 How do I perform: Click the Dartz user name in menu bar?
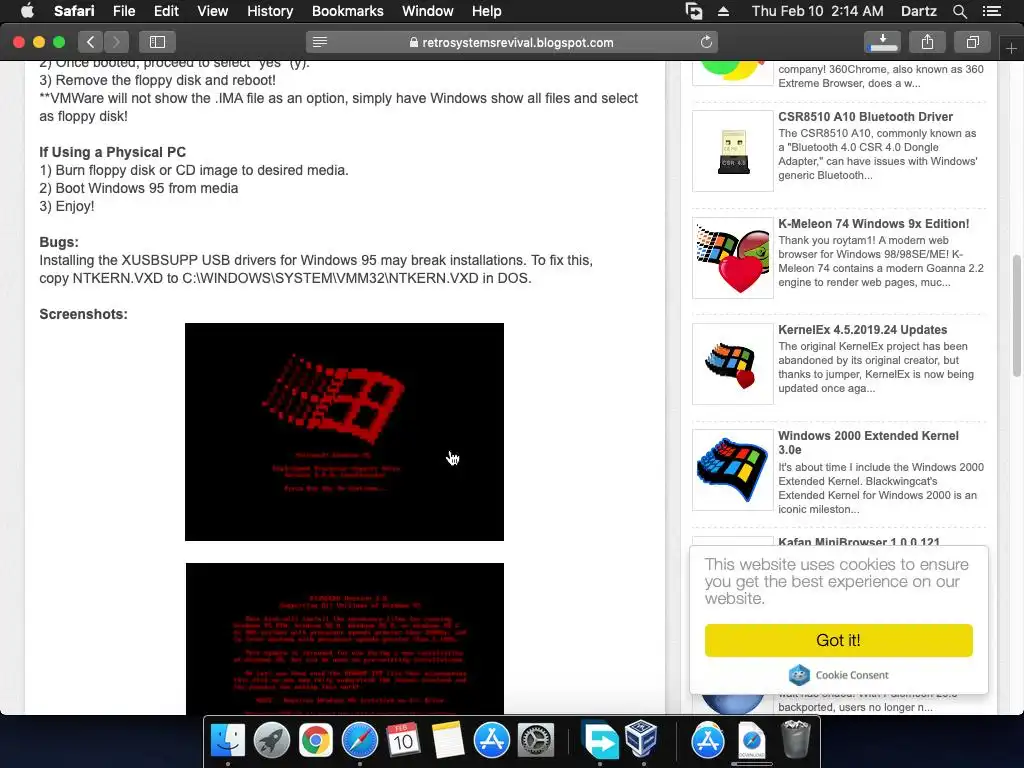918,11
